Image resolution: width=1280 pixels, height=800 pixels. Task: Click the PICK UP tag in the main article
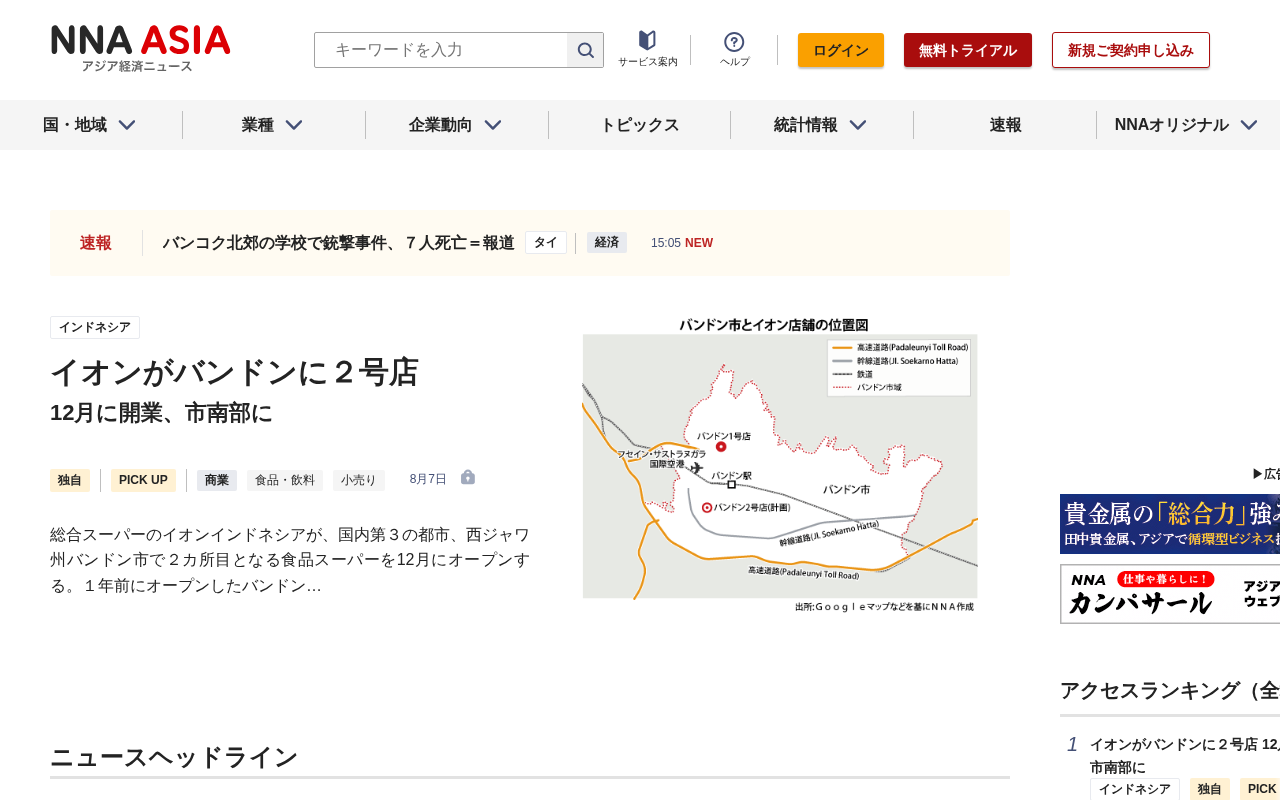click(x=143, y=480)
